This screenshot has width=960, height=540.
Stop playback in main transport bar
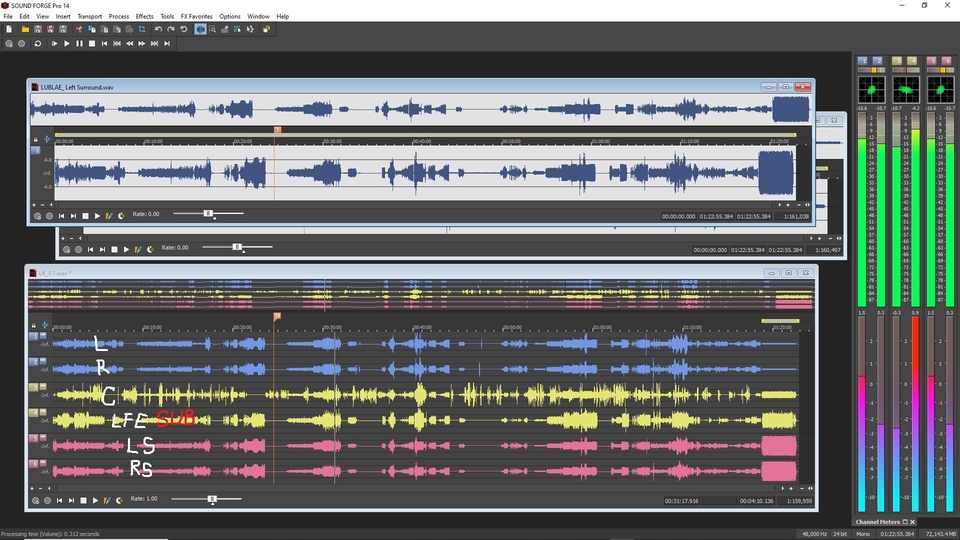92,43
